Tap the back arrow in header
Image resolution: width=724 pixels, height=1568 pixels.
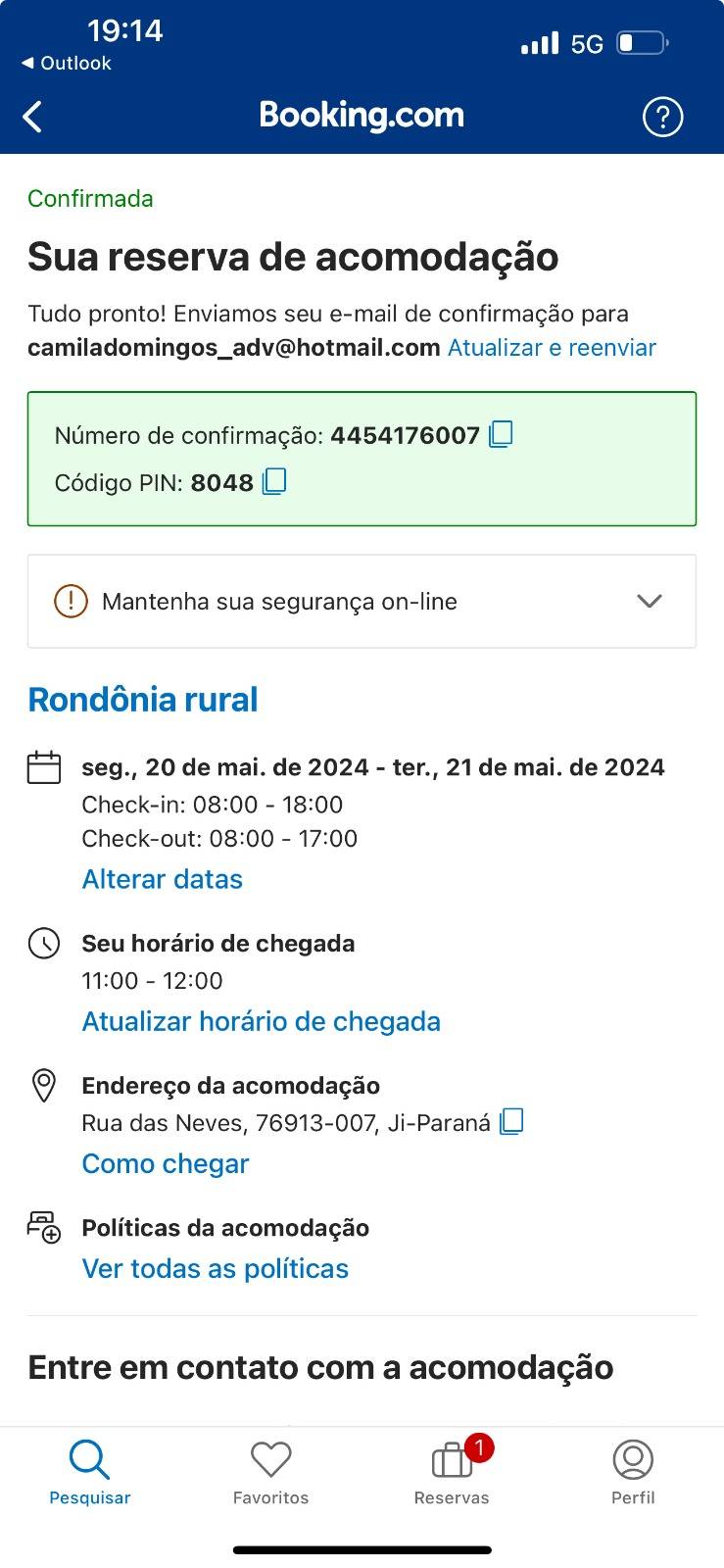click(32, 117)
